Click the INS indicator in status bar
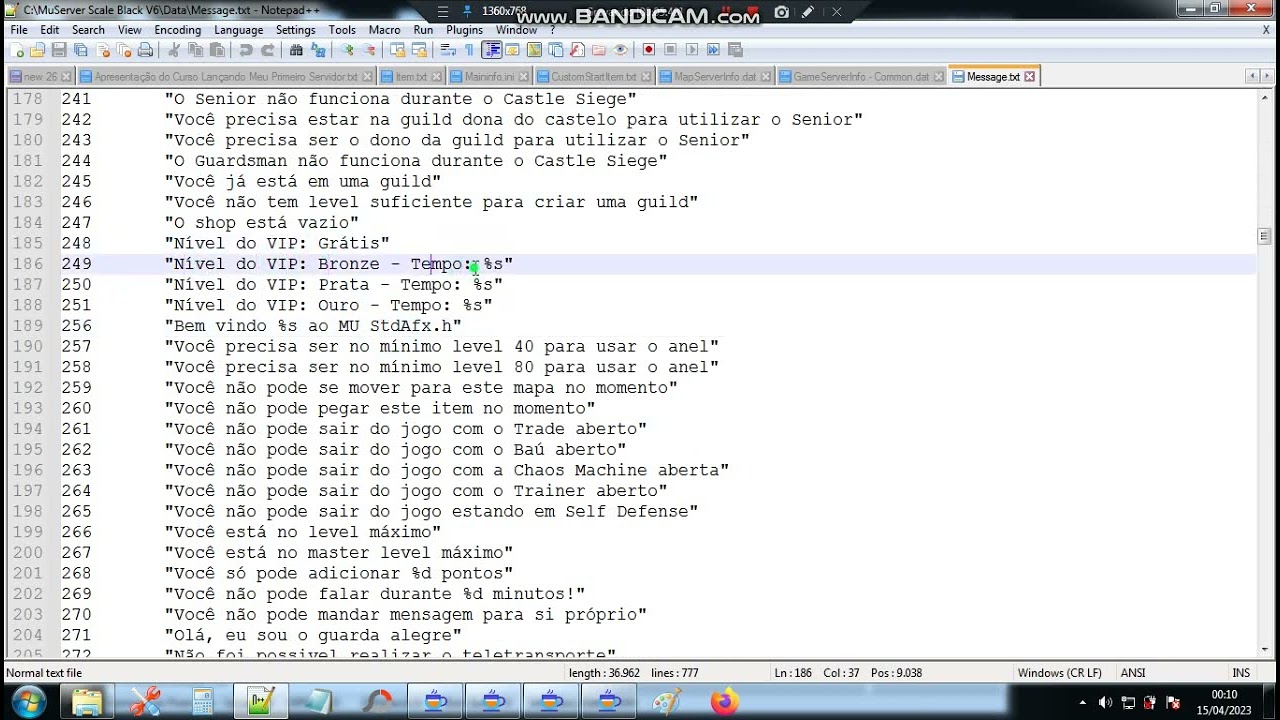Image resolution: width=1280 pixels, height=720 pixels. (1241, 673)
